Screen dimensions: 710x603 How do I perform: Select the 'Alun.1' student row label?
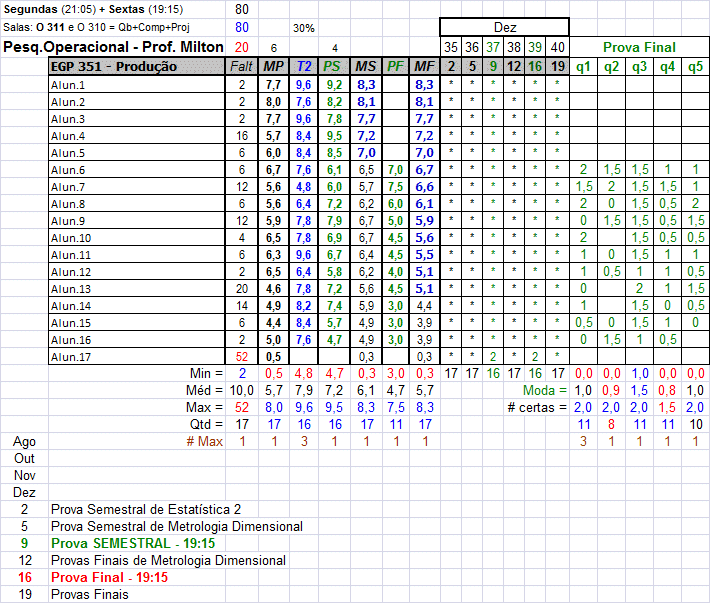68,85
